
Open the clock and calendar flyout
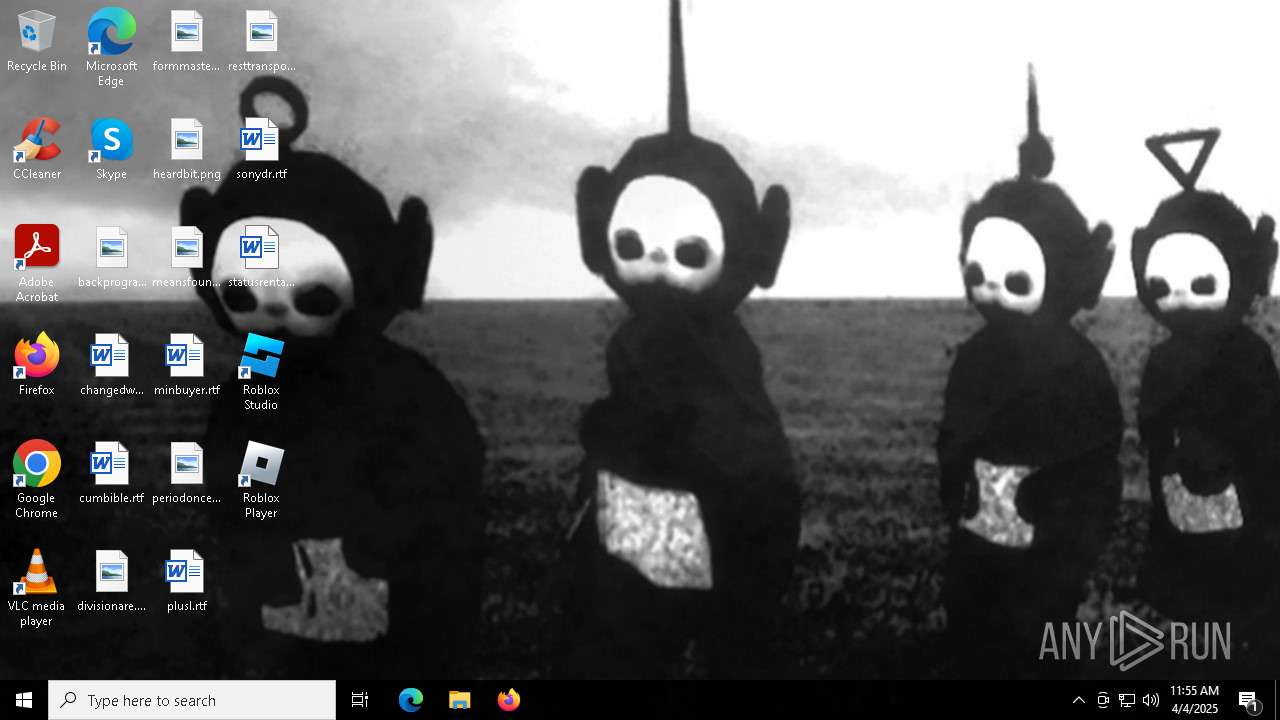(x=1194, y=700)
